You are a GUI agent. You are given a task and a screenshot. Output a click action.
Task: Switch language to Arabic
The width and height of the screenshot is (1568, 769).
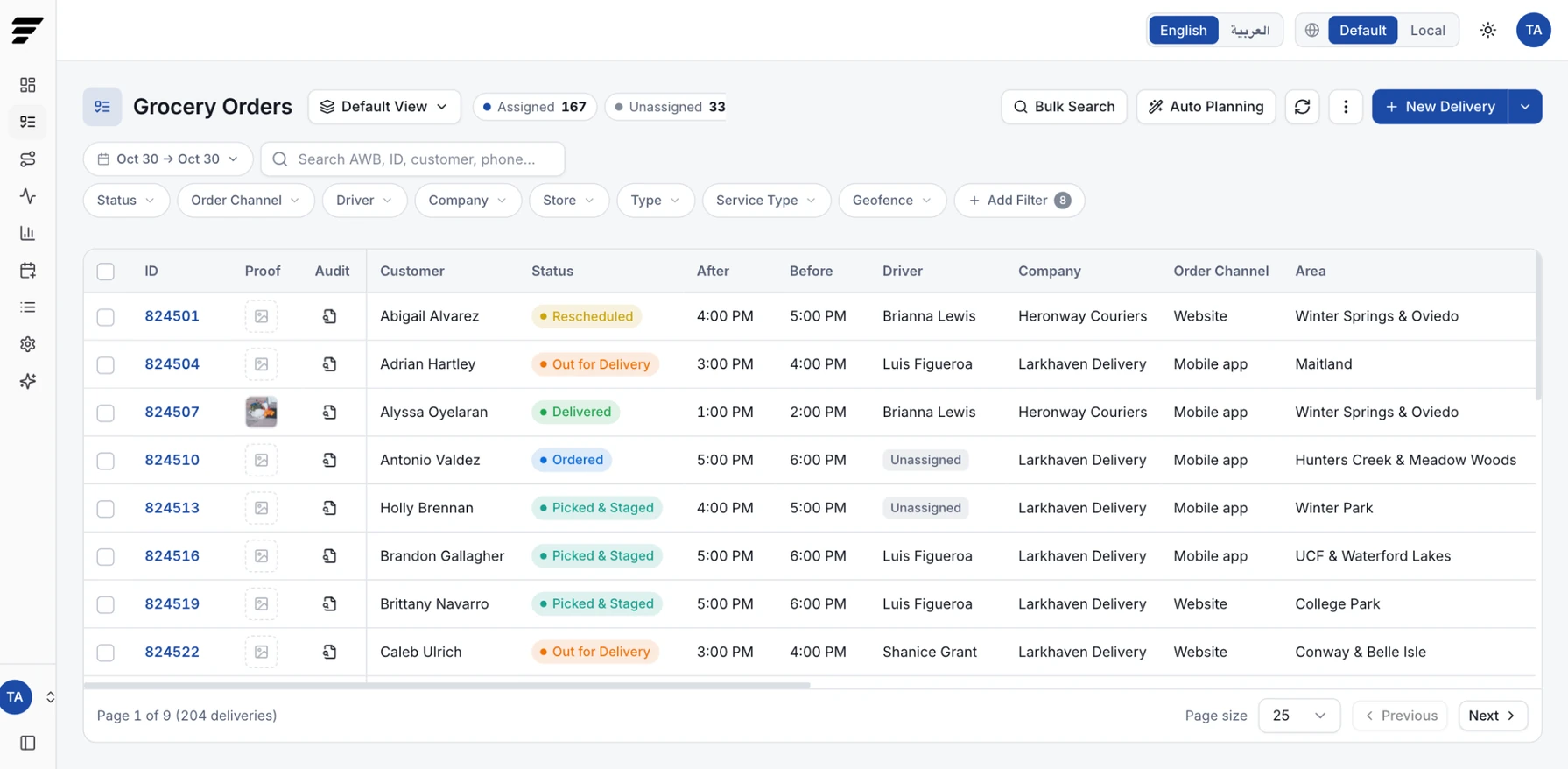click(1249, 30)
